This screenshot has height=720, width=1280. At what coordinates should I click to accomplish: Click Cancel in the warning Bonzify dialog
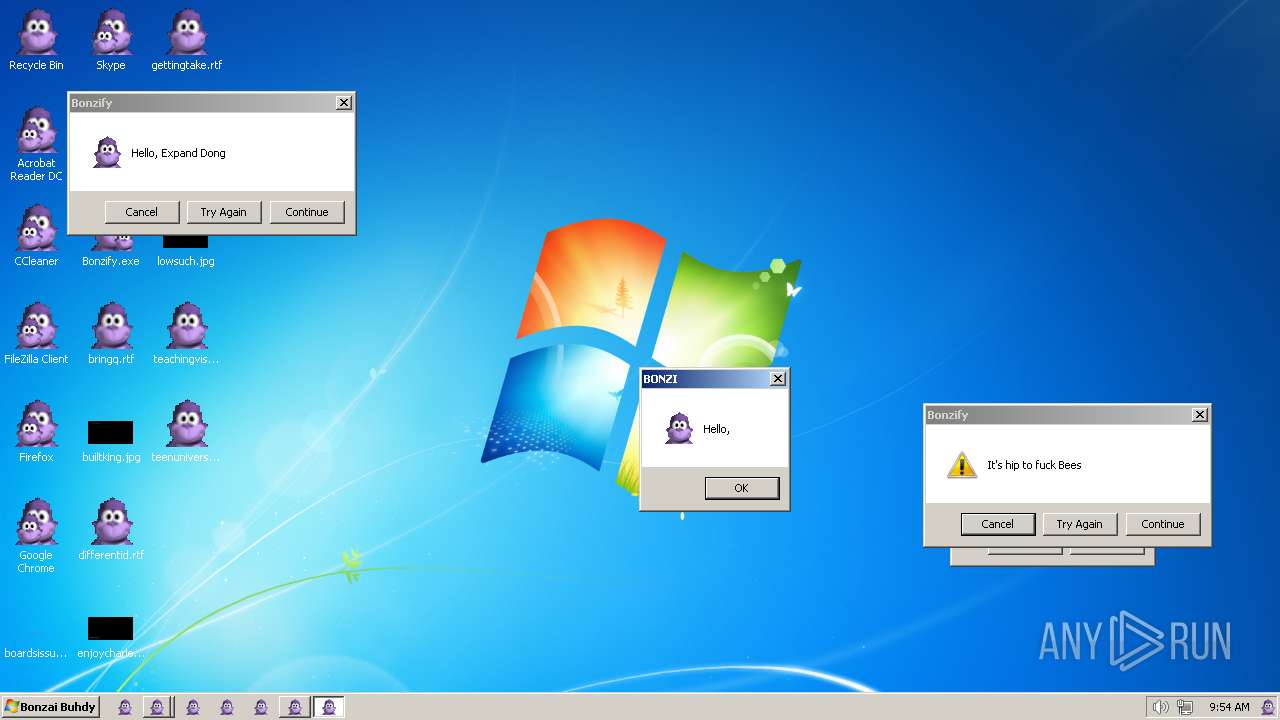point(997,524)
